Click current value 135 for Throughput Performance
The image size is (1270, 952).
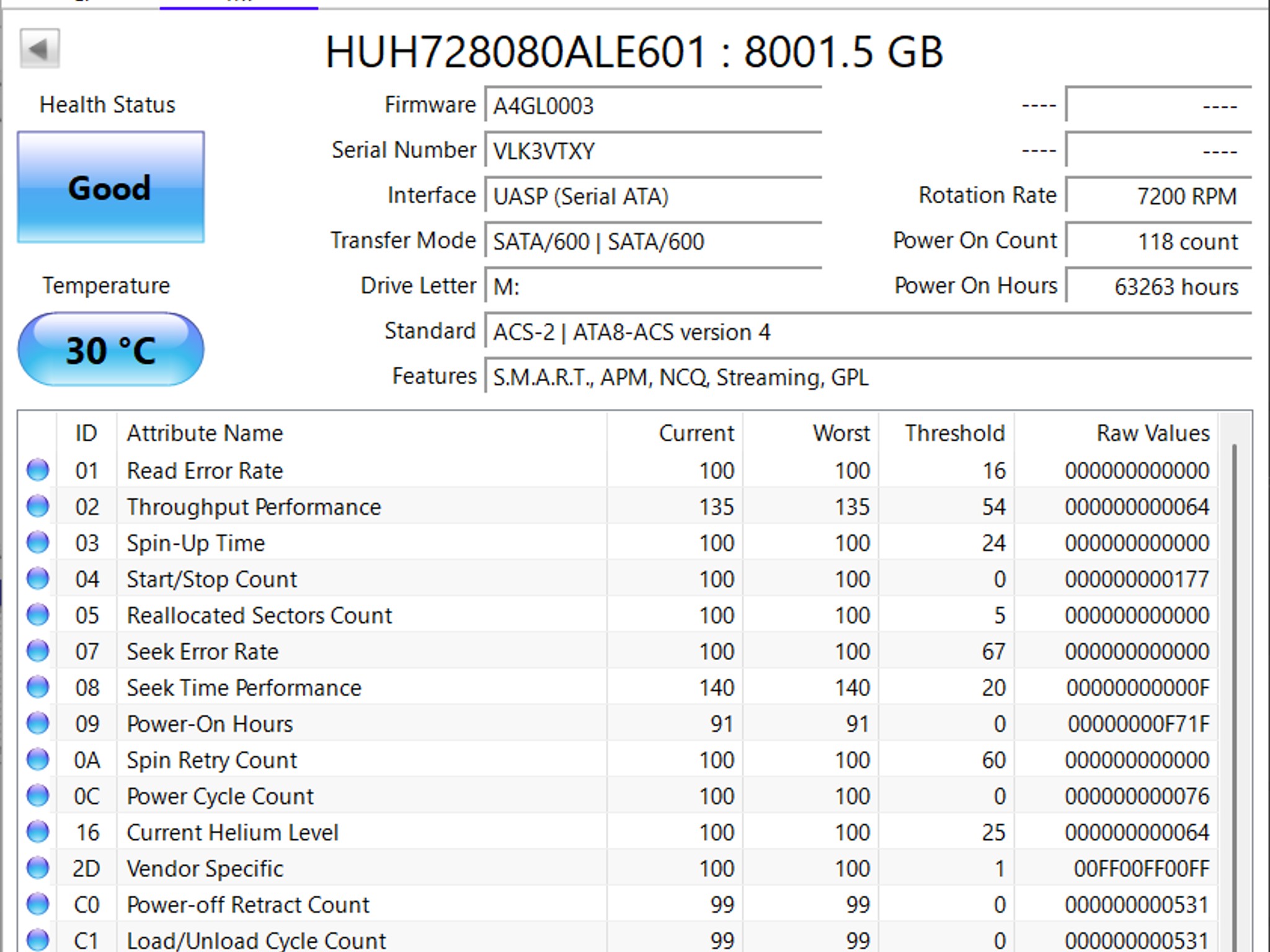click(717, 507)
